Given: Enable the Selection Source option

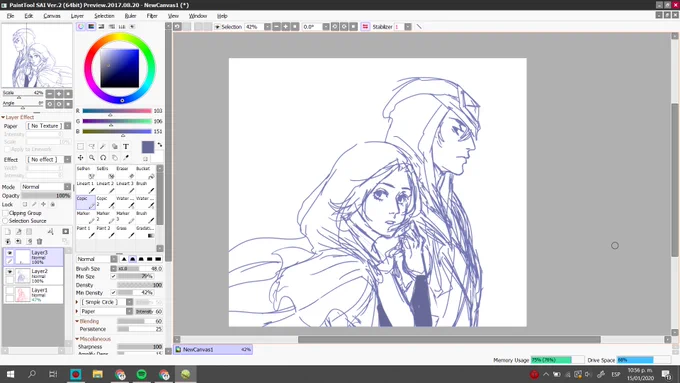Looking at the screenshot, I should (x=6, y=221).
